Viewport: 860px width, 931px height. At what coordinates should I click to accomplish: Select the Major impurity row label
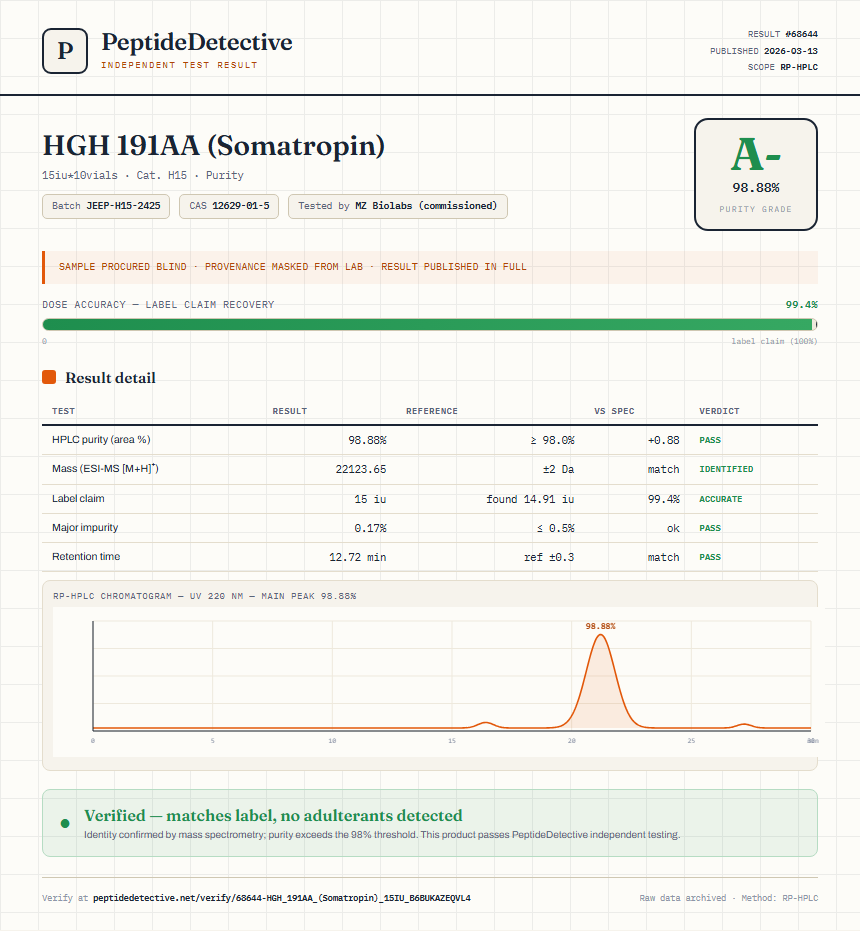(x=85, y=527)
